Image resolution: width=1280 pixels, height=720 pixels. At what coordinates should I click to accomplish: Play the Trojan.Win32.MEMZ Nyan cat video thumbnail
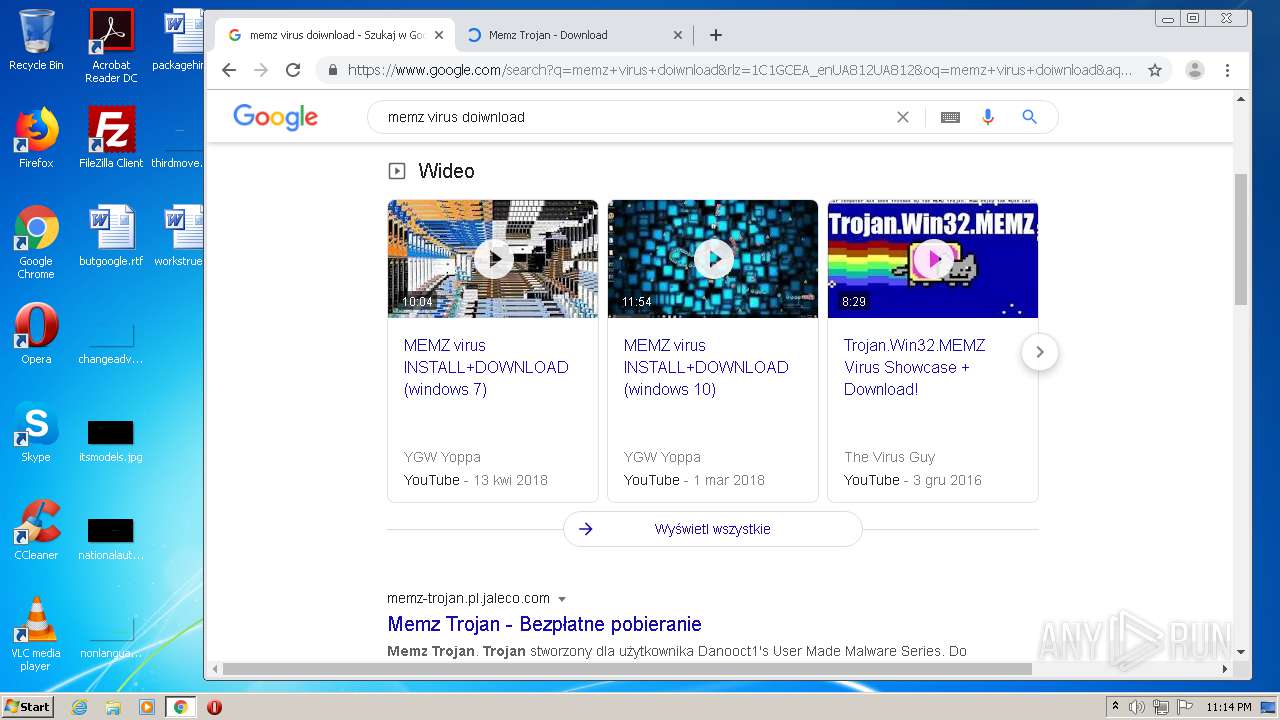[x=933, y=259]
